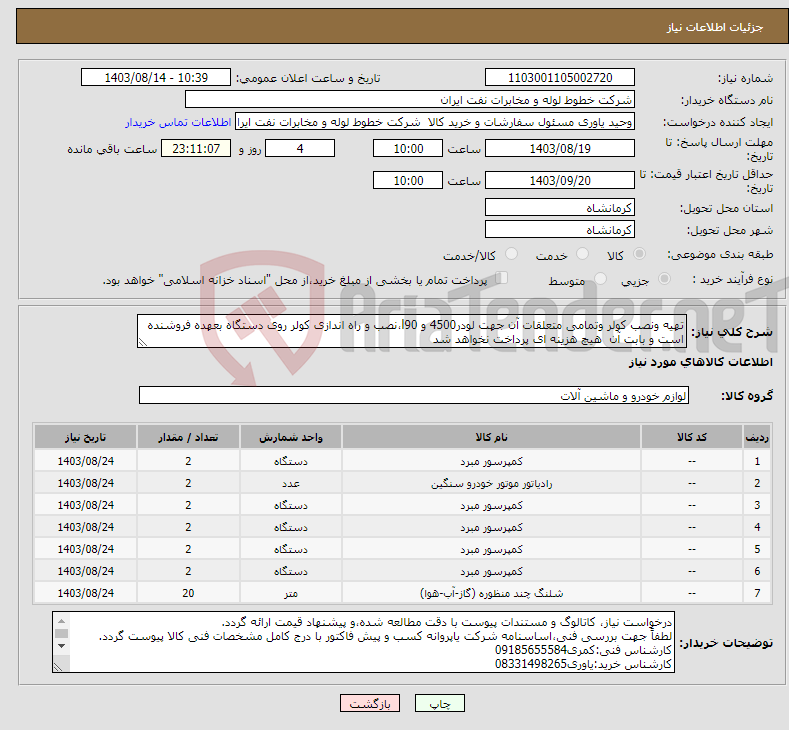Click کمپرسور مبرد in row 3

coord(492,505)
